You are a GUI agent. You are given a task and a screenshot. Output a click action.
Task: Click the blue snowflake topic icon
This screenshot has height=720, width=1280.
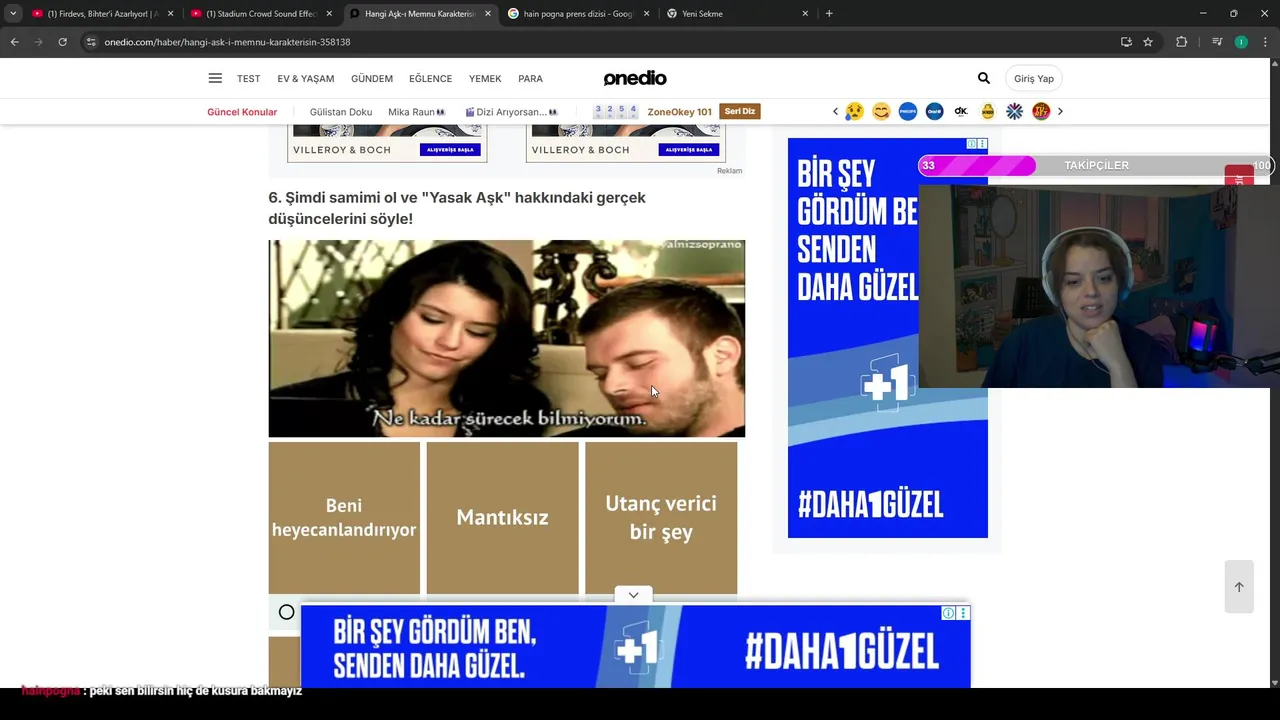pos(1014,111)
